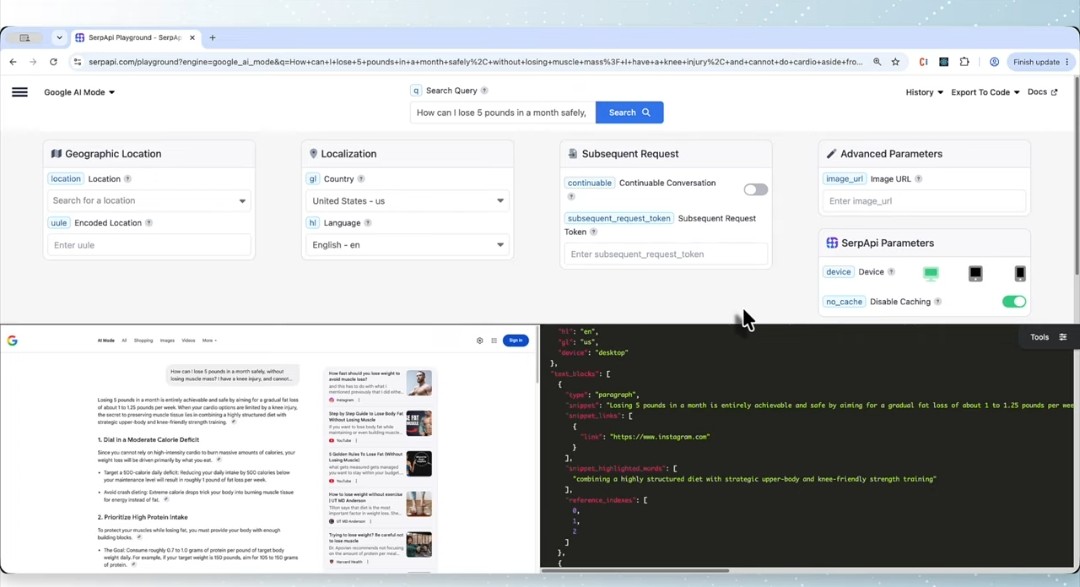
Task: Open Google apps grid in preview
Action: coord(494,340)
